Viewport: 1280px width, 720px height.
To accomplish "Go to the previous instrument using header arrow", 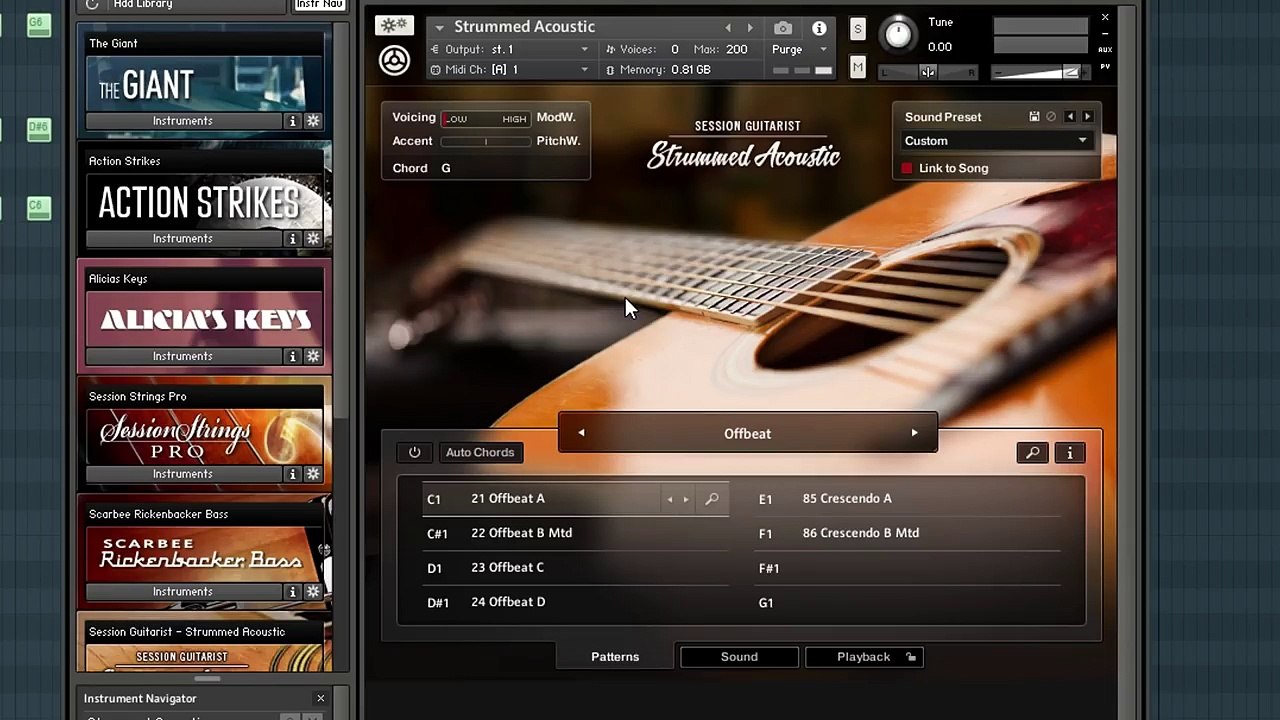I will pyautogui.click(x=728, y=28).
